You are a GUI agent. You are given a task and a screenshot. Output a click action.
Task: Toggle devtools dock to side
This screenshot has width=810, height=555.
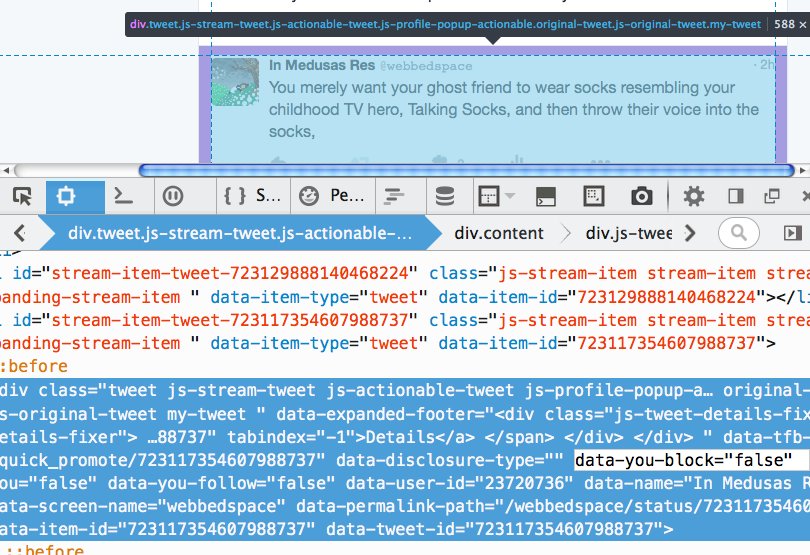[735, 196]
